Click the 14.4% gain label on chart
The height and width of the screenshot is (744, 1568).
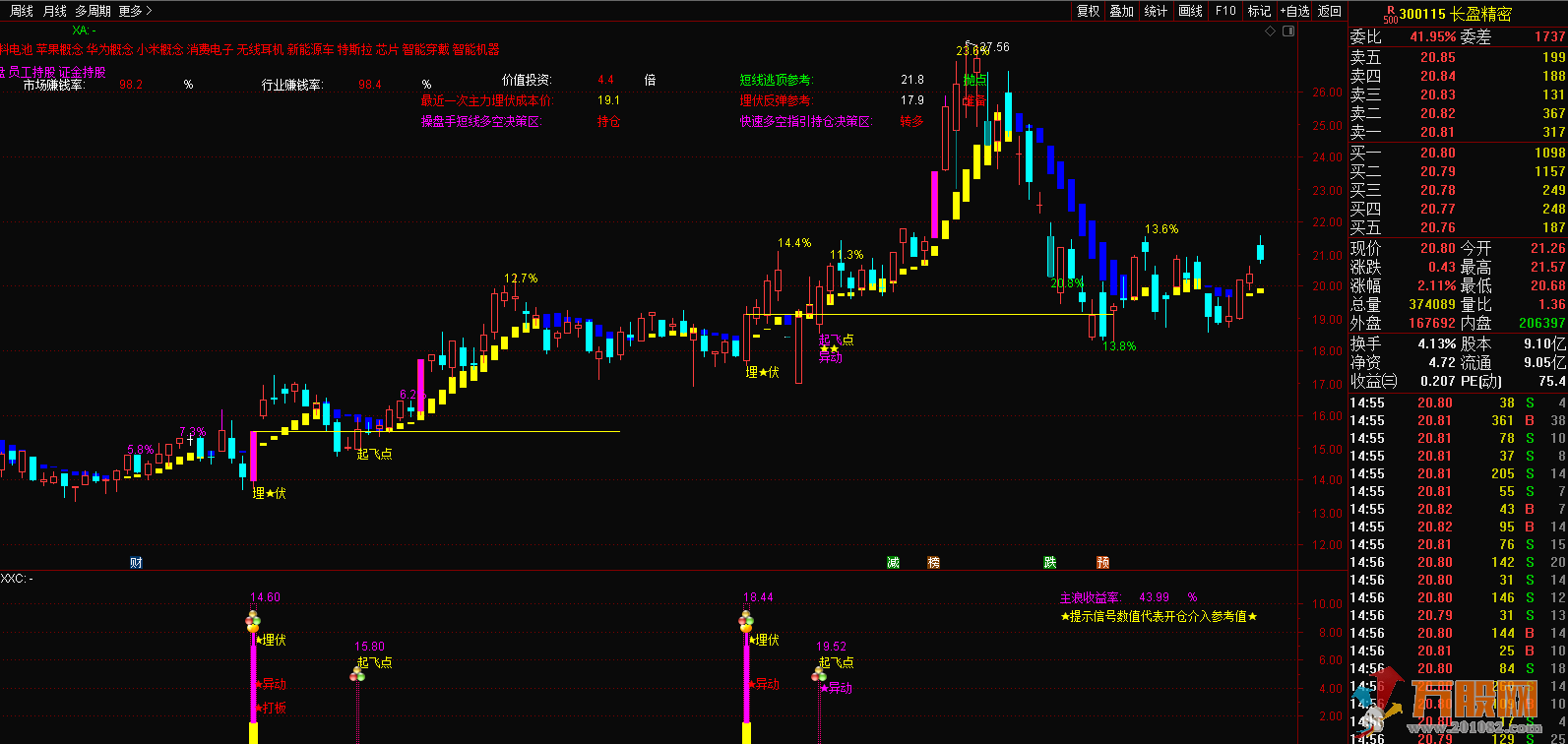pos(794,242)
